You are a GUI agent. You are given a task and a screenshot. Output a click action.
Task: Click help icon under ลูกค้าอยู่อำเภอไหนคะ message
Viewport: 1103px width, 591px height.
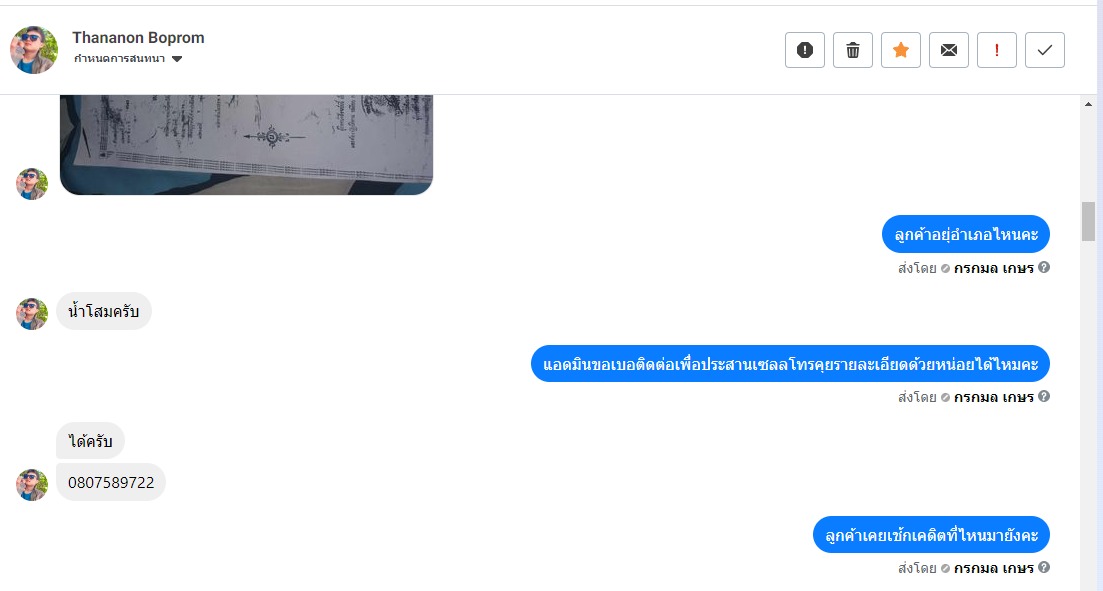point(1044,267)
